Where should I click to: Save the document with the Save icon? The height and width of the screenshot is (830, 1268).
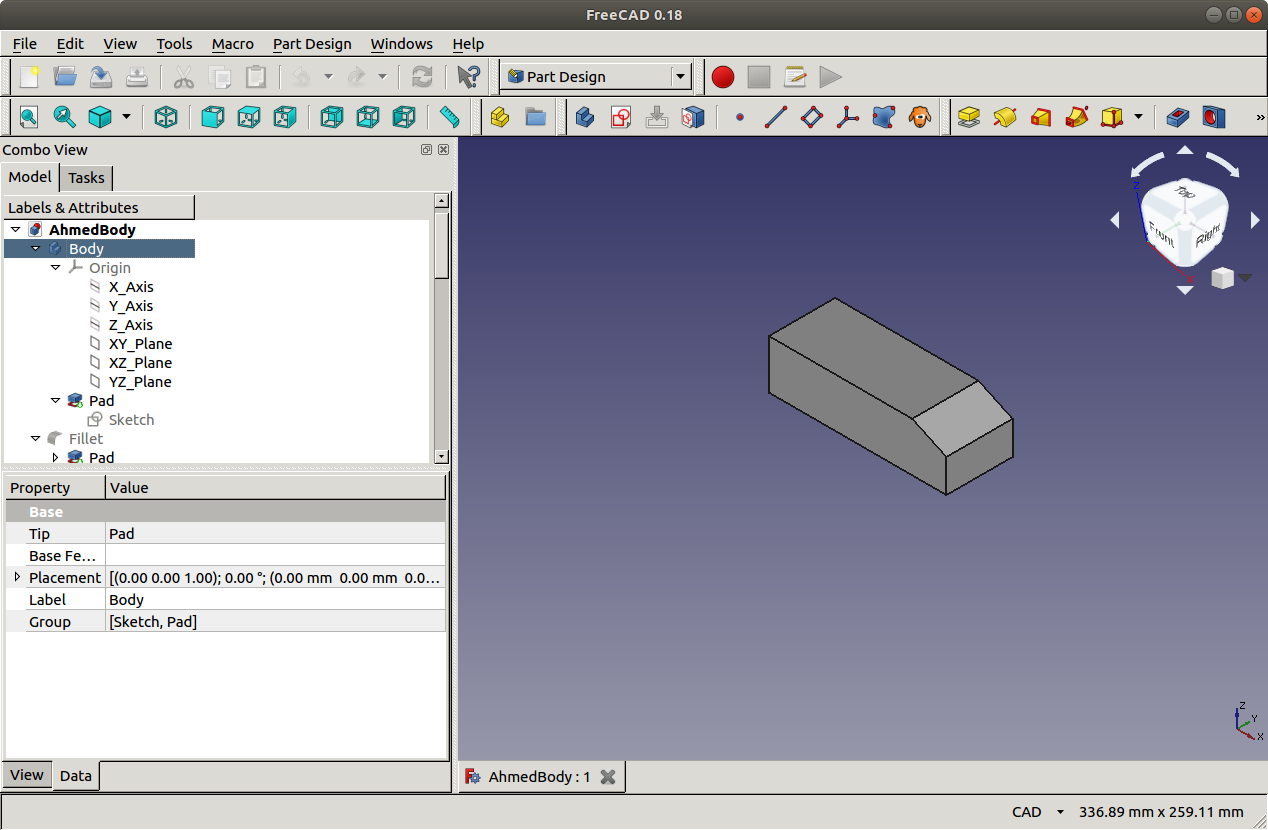tap(101, 77)
